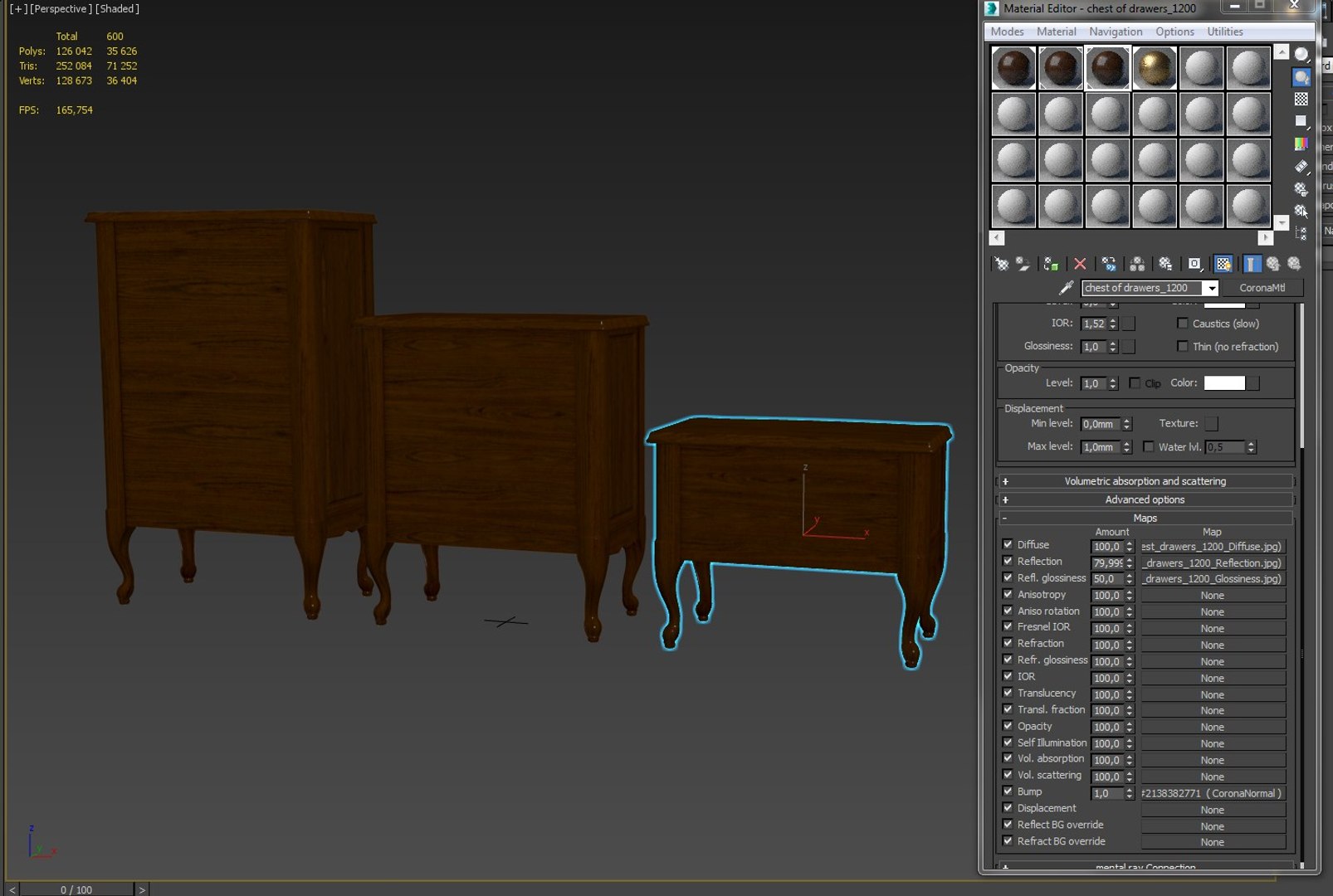
Task: Click the Video Color Check icon
Action: pos(1301,144)
